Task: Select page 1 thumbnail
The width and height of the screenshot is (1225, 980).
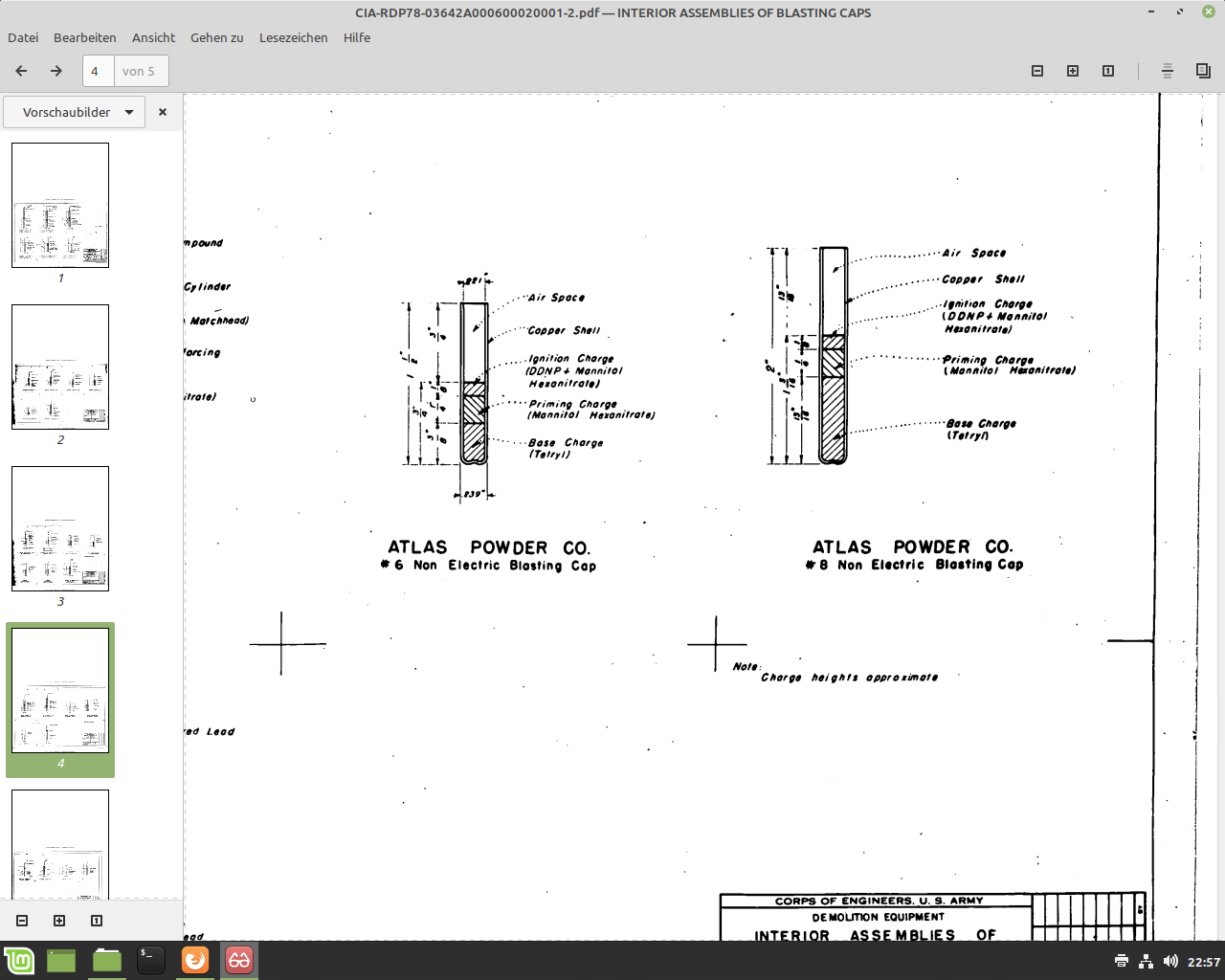Action: [60, 205]
